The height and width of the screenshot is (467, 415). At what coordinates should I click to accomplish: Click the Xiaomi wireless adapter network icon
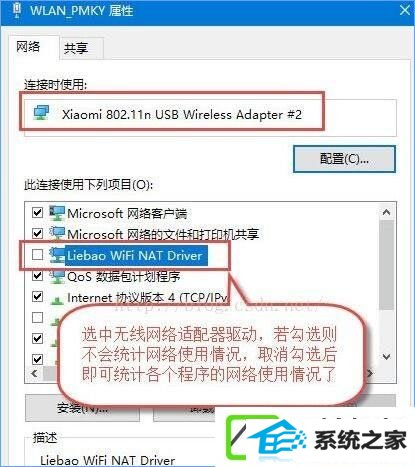[x=41, y=113]
